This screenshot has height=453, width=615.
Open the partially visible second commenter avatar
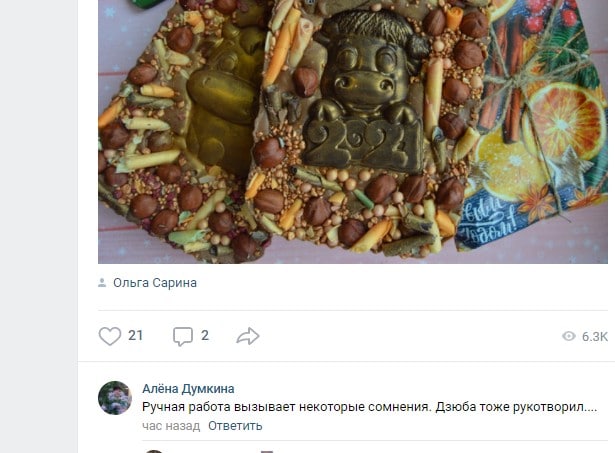pyautogui.click(x=154, y=451)
